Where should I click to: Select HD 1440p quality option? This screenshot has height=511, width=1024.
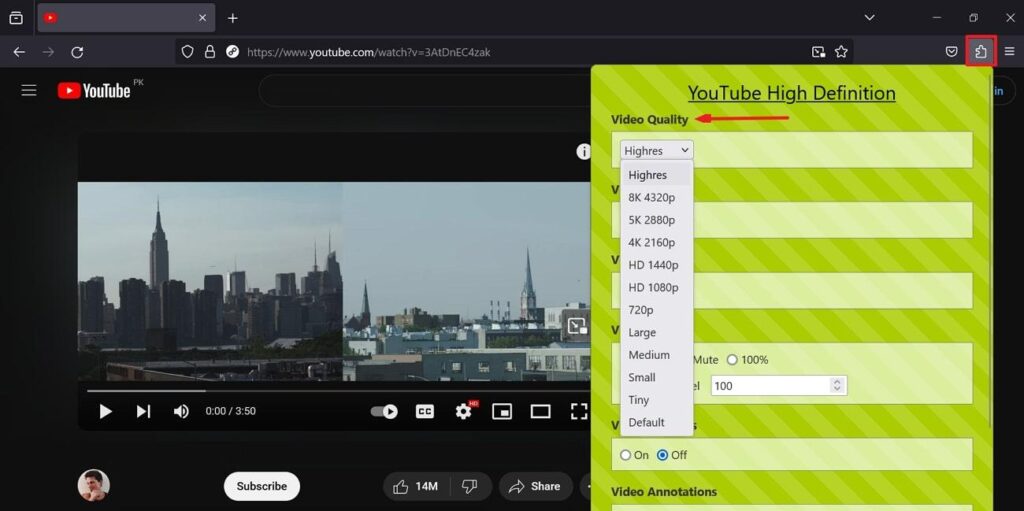click(656, 265)
